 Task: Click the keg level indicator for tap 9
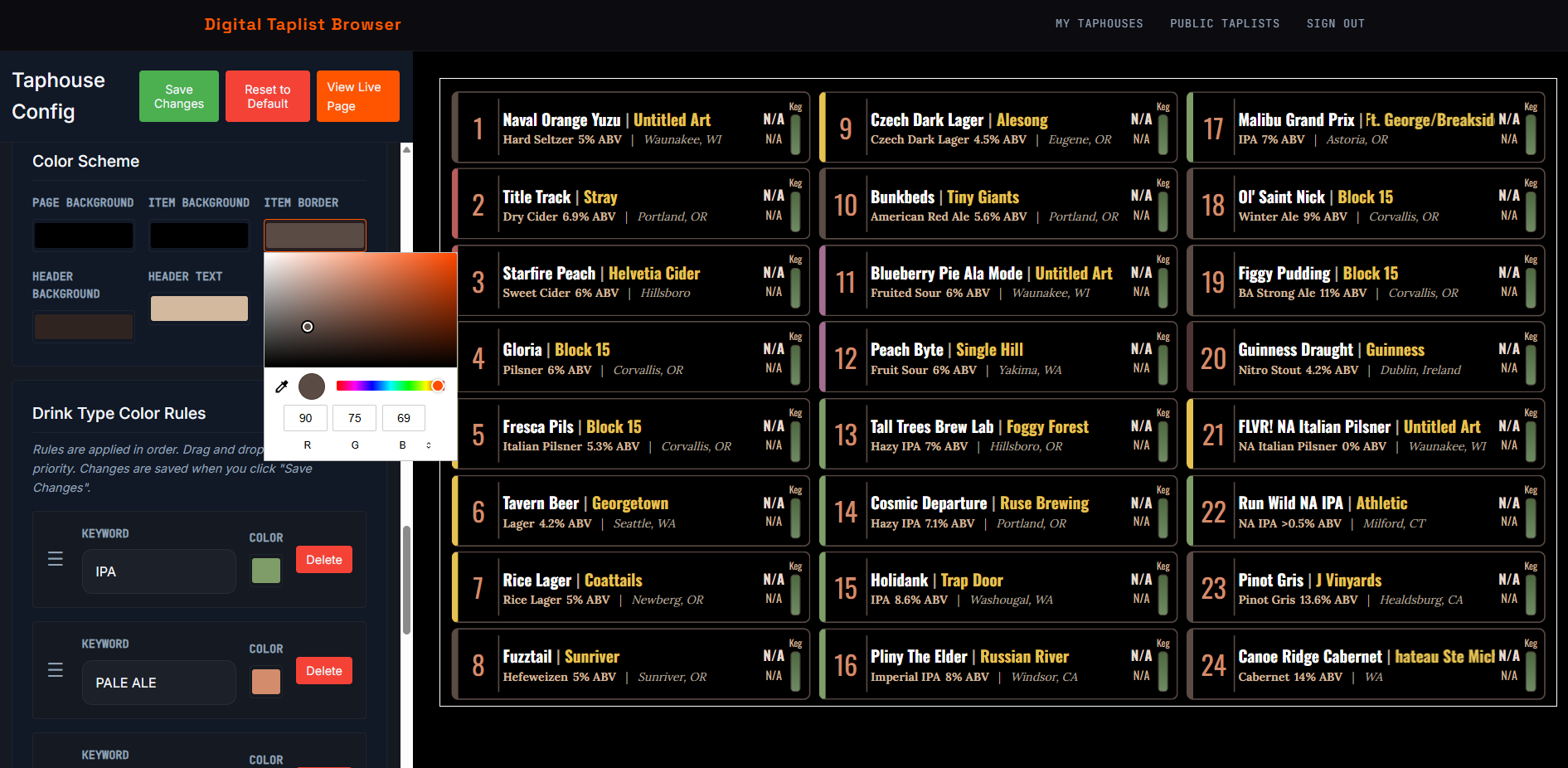click(1163, 134)
